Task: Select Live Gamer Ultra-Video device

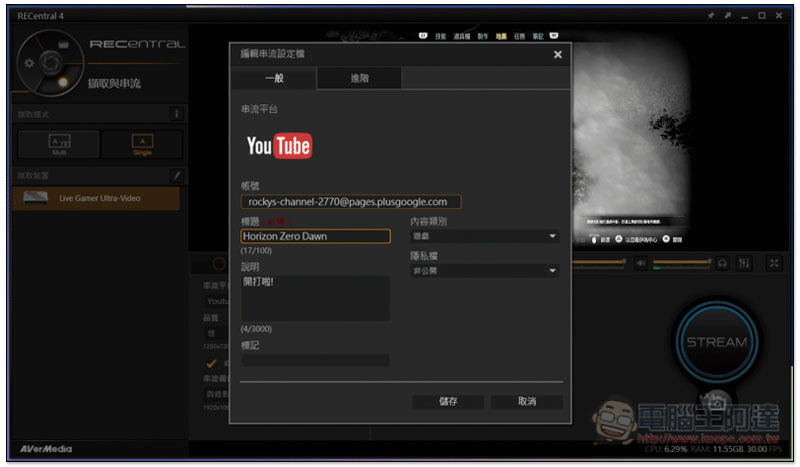Action: (96, 198)
